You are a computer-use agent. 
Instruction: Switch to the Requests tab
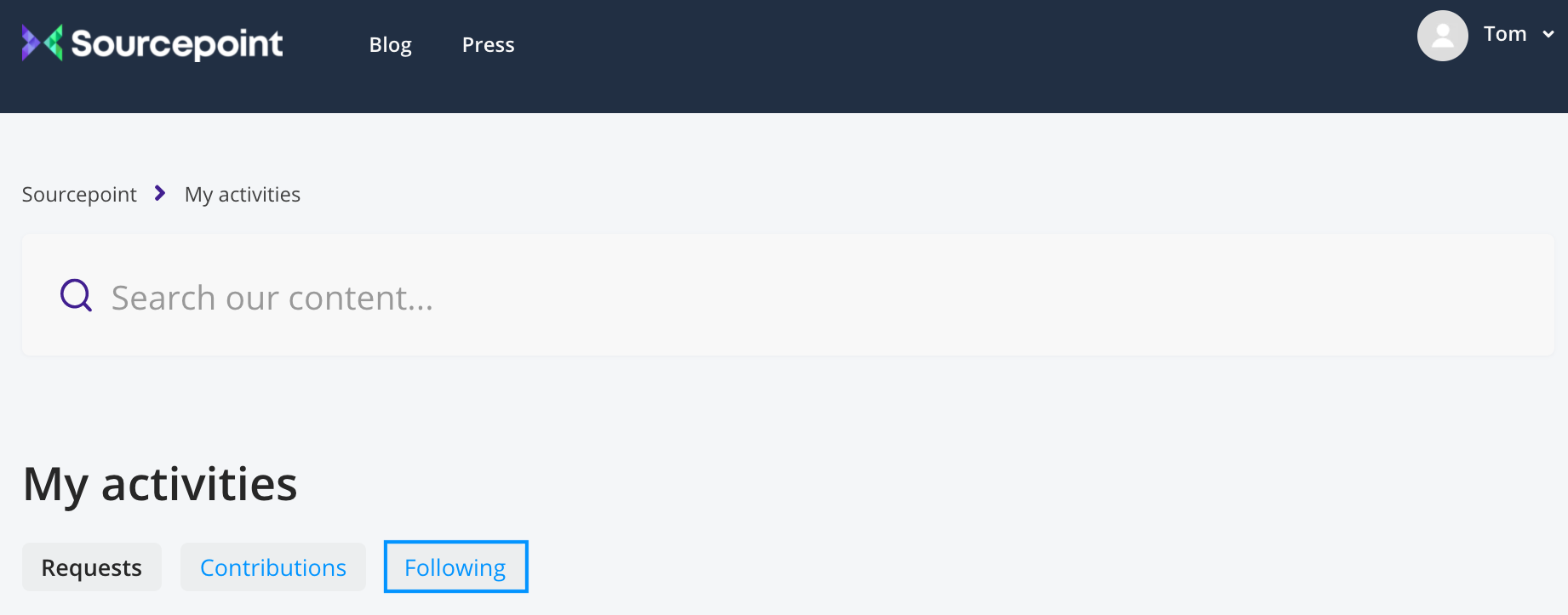[92, 567]
